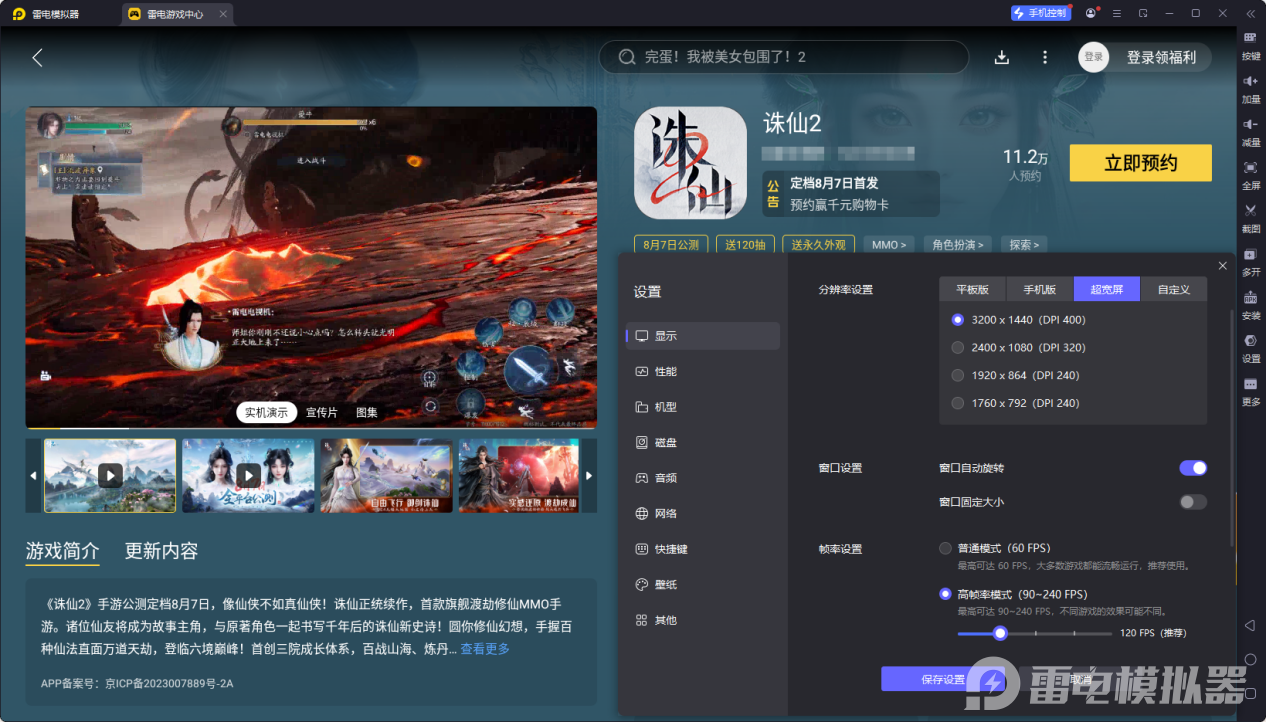Switch to 超宽屏 resolution tab
This screenshot has height=722, width=1266.
pyautogui.click(x=1107, y=289)
